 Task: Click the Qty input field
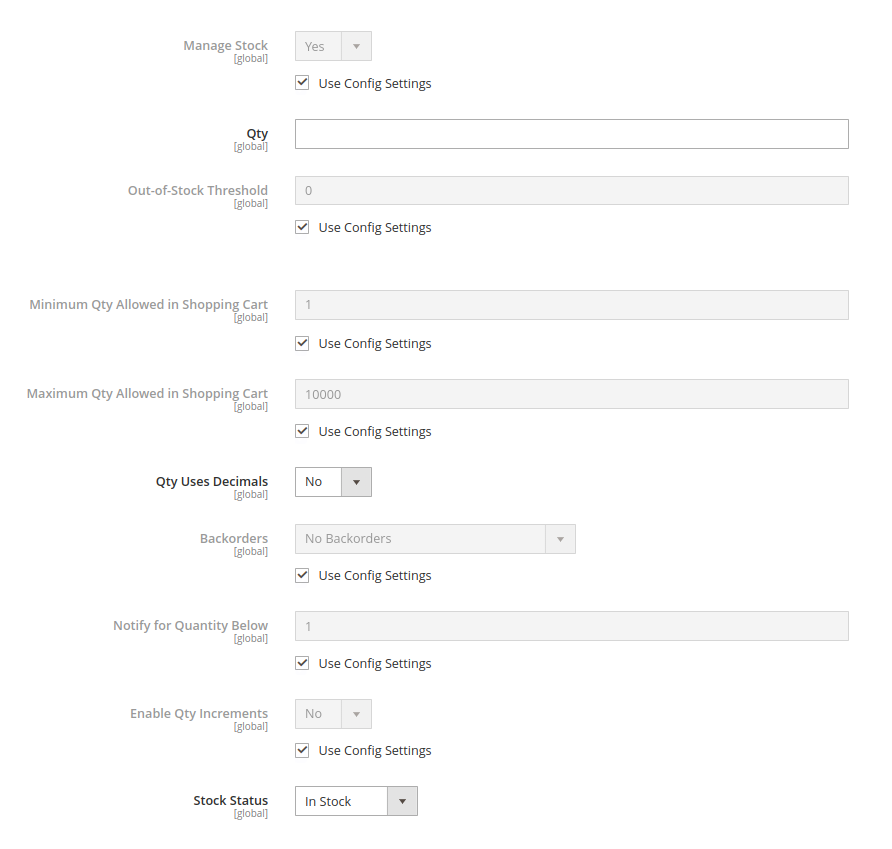tap(572, 134)
